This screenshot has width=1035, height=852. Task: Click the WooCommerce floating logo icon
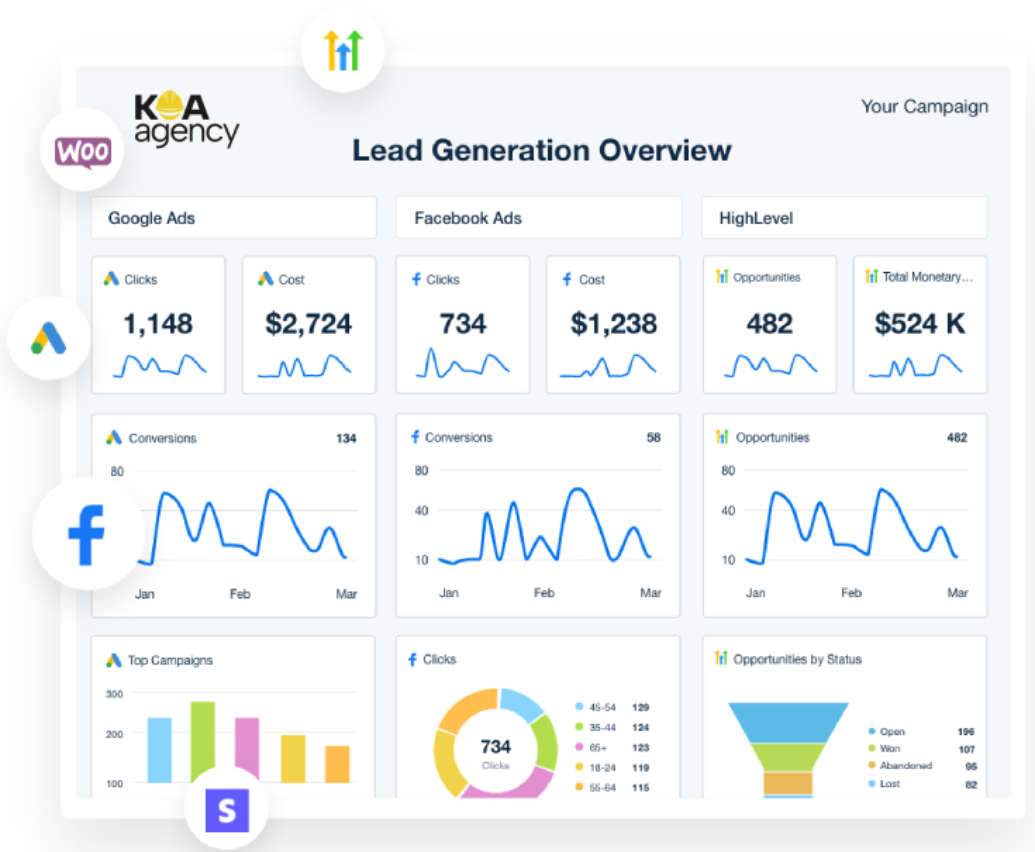(x=82, y=152)
